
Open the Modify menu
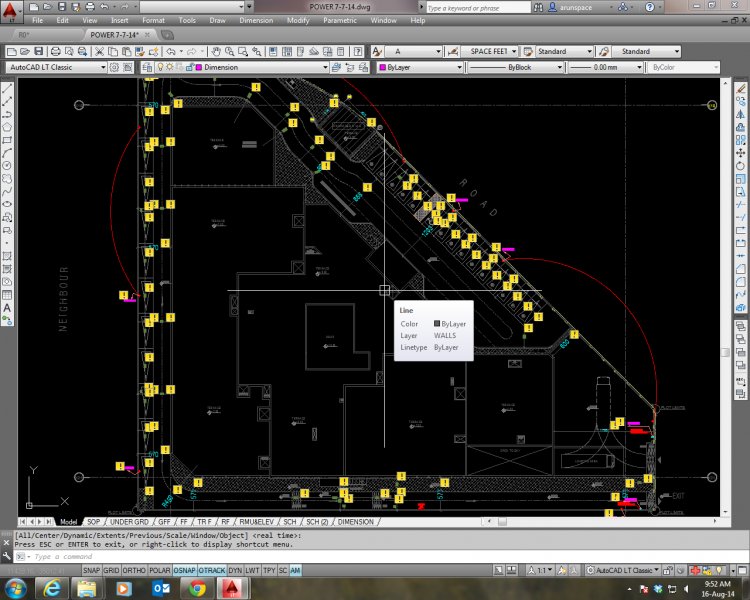point(298,20)
